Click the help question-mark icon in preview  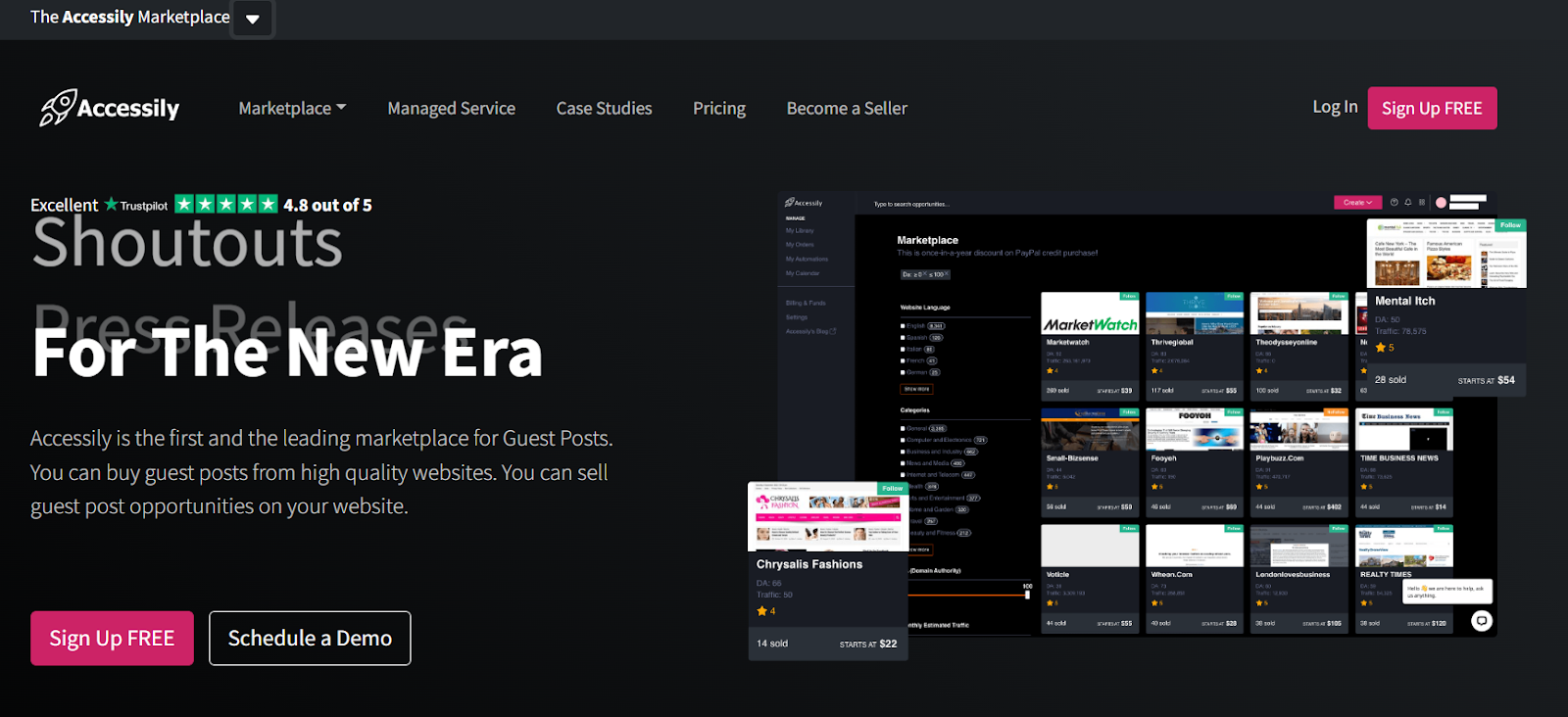(1394, 203)
